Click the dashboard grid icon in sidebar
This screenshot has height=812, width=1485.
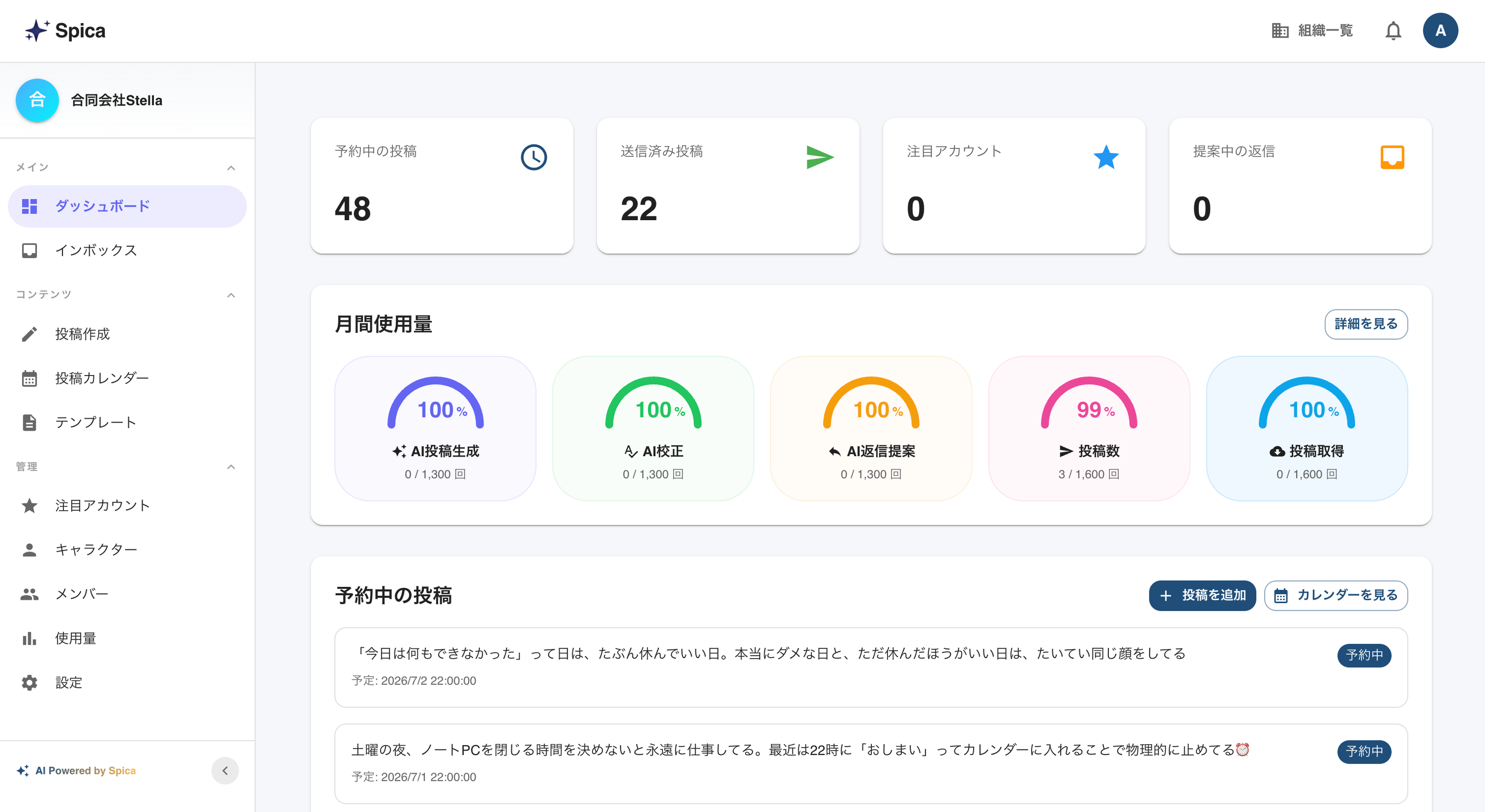[x=29, y=206]
